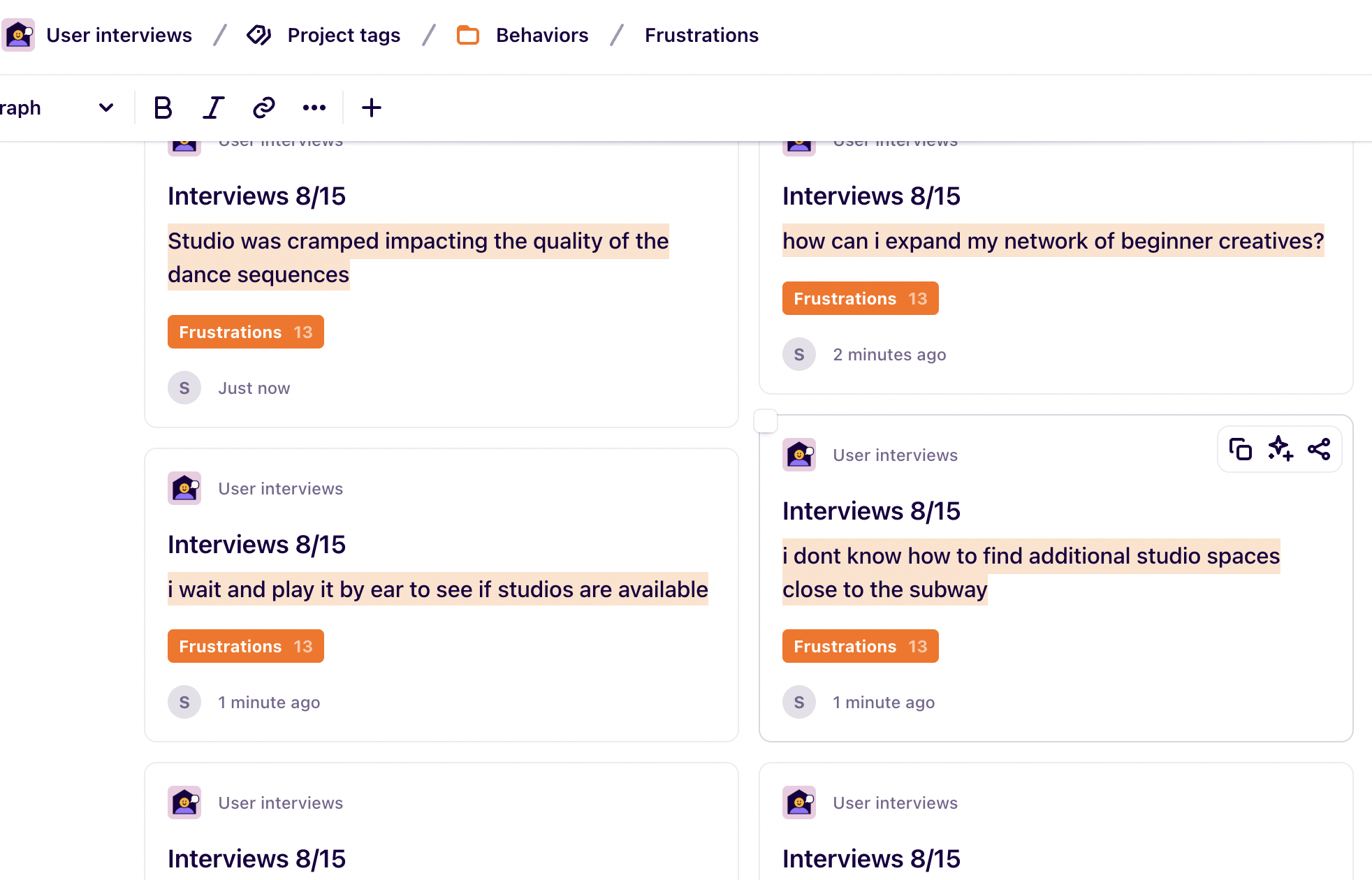Click Frustrations breadcrumb title
Viewport: 1372px width, 880px height.
pyautogui.click(x=701, y=35)
